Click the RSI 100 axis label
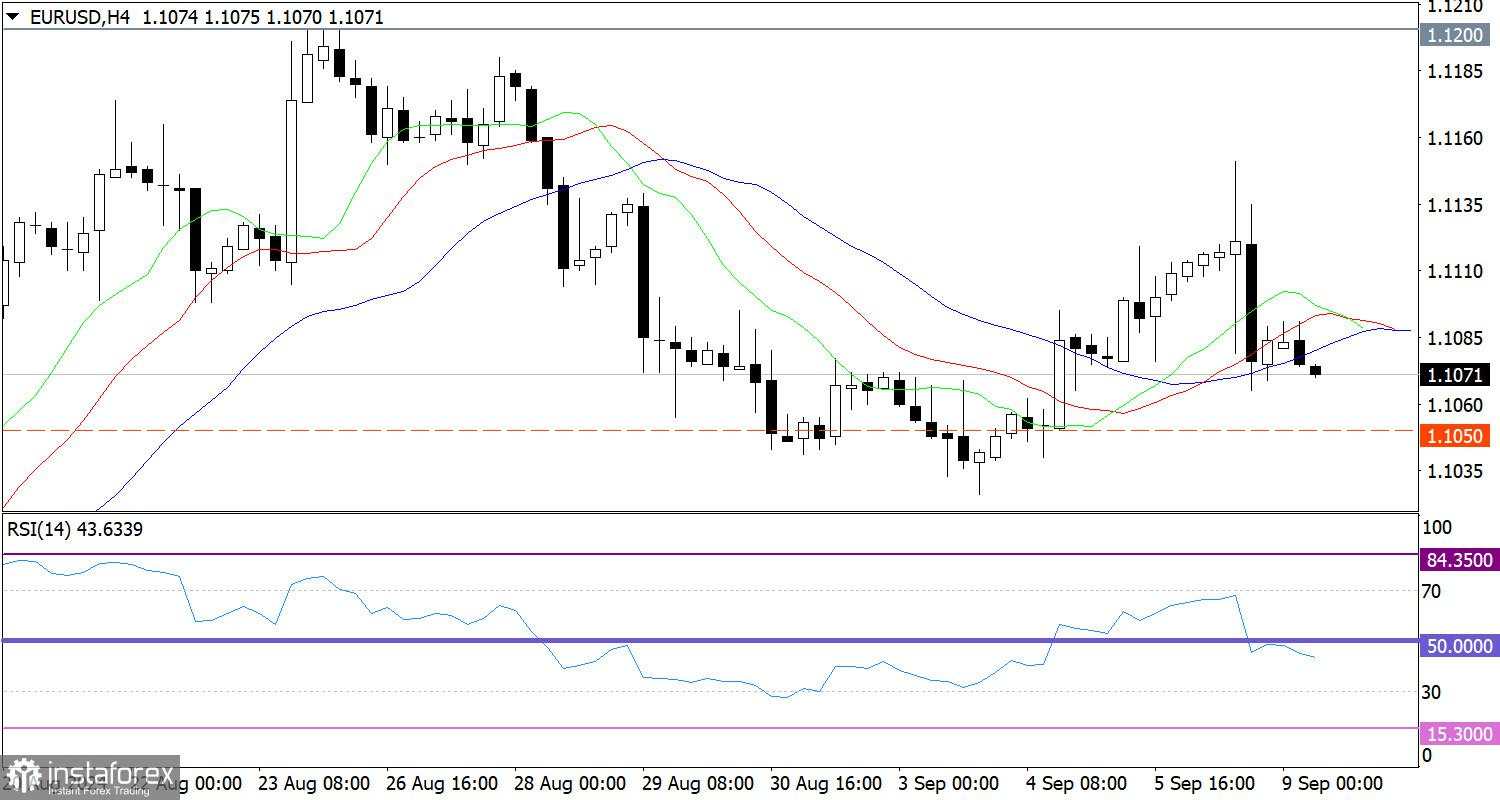Image resolution: width=1500 pixels, height=800 pixels. click(x=1436, y=527)
